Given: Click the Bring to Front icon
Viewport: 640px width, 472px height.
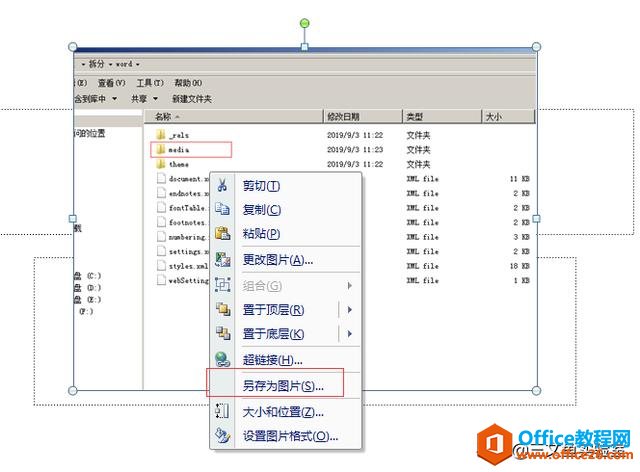Looking at the screenshot, I should pyautogui.click(x=222, y=309).
